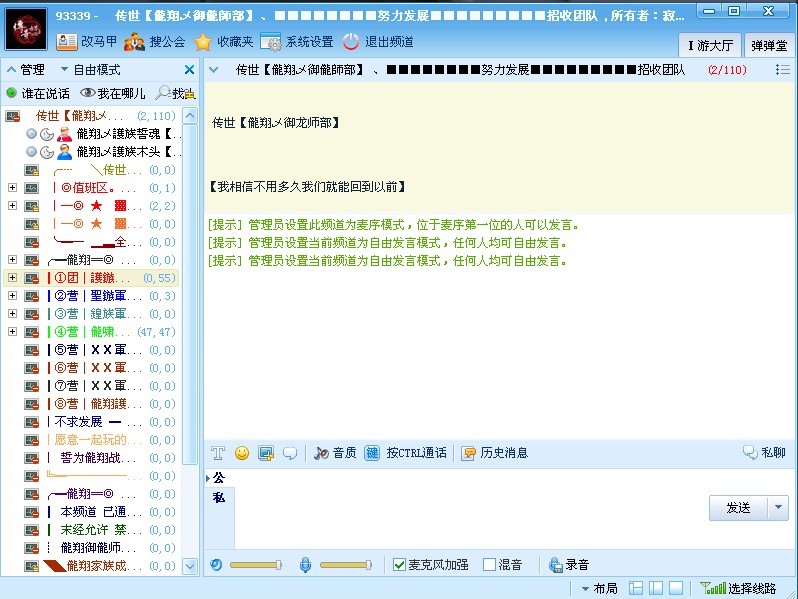
Task: Open the list options icon near (2/110)
Action: coord(783,70)
